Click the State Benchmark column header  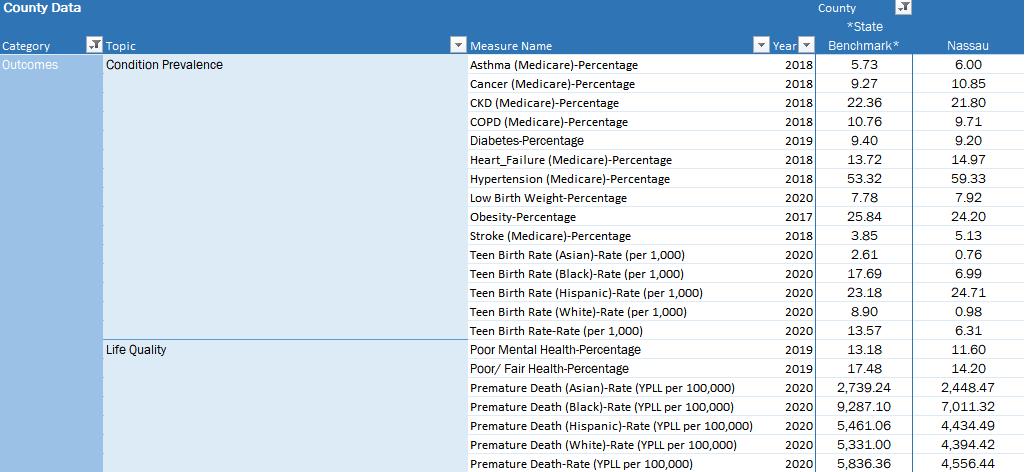coord(864,36)
